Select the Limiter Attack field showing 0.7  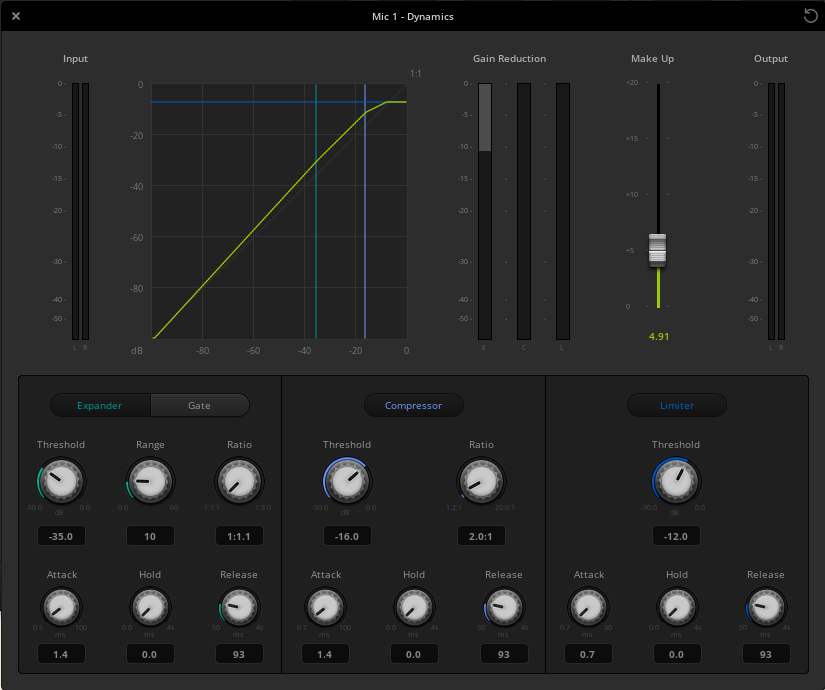(588, 654)
